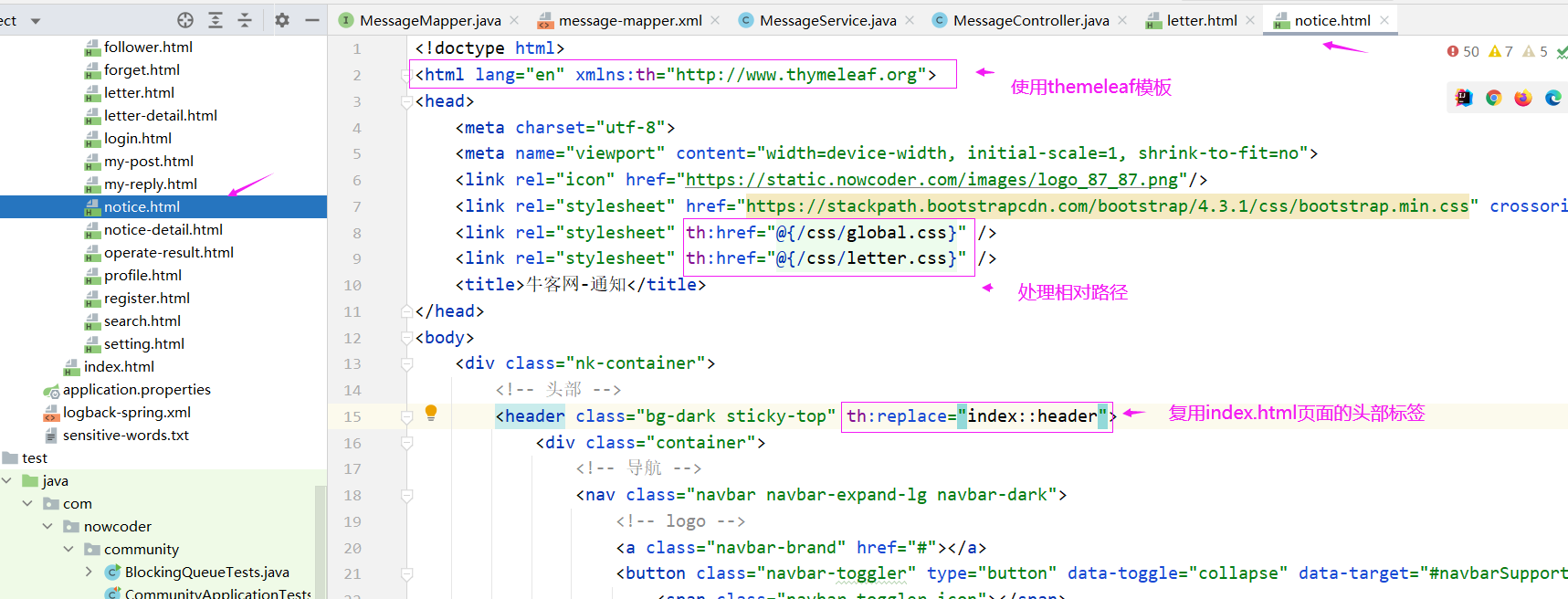Open index.html in project tree
Screen dimensions: 1568x599
coord(119,366)
